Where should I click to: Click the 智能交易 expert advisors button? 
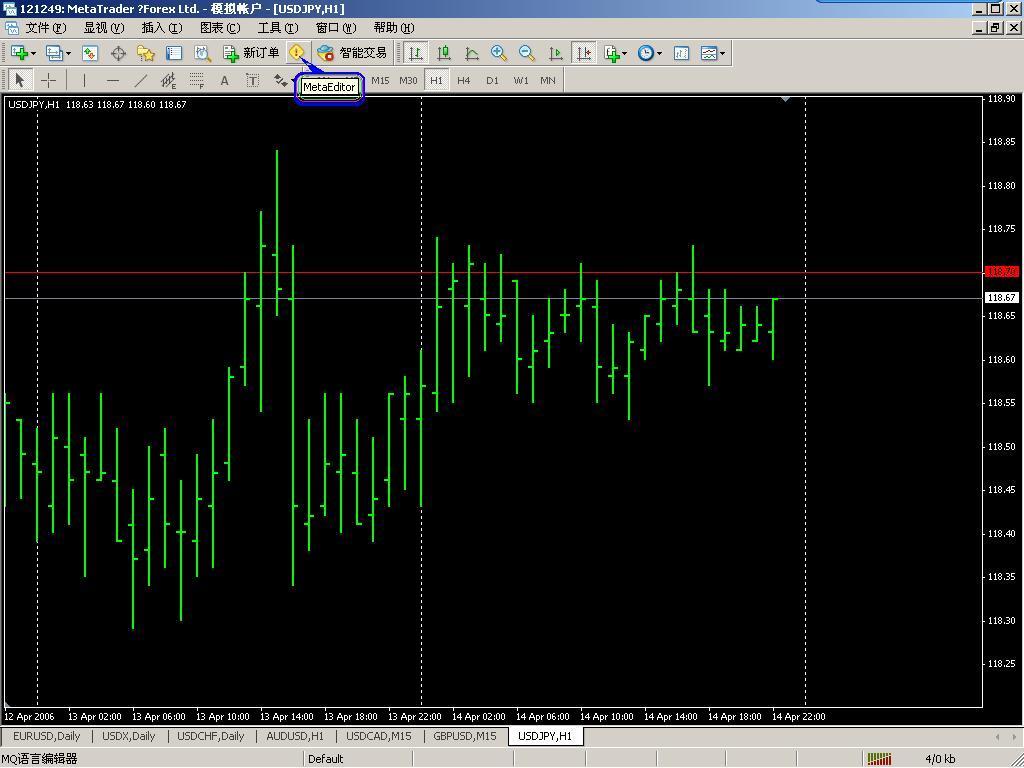pyautogui.click(x=352, y=53)
